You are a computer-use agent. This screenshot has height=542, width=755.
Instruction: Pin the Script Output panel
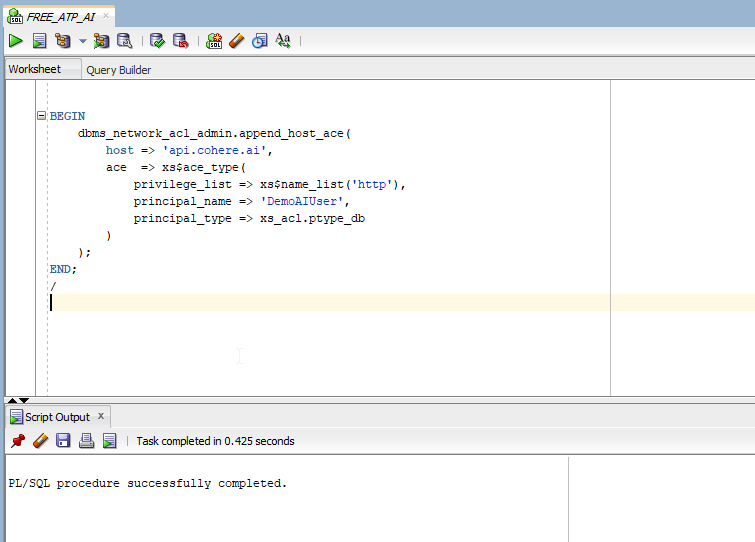coord(18,441)
